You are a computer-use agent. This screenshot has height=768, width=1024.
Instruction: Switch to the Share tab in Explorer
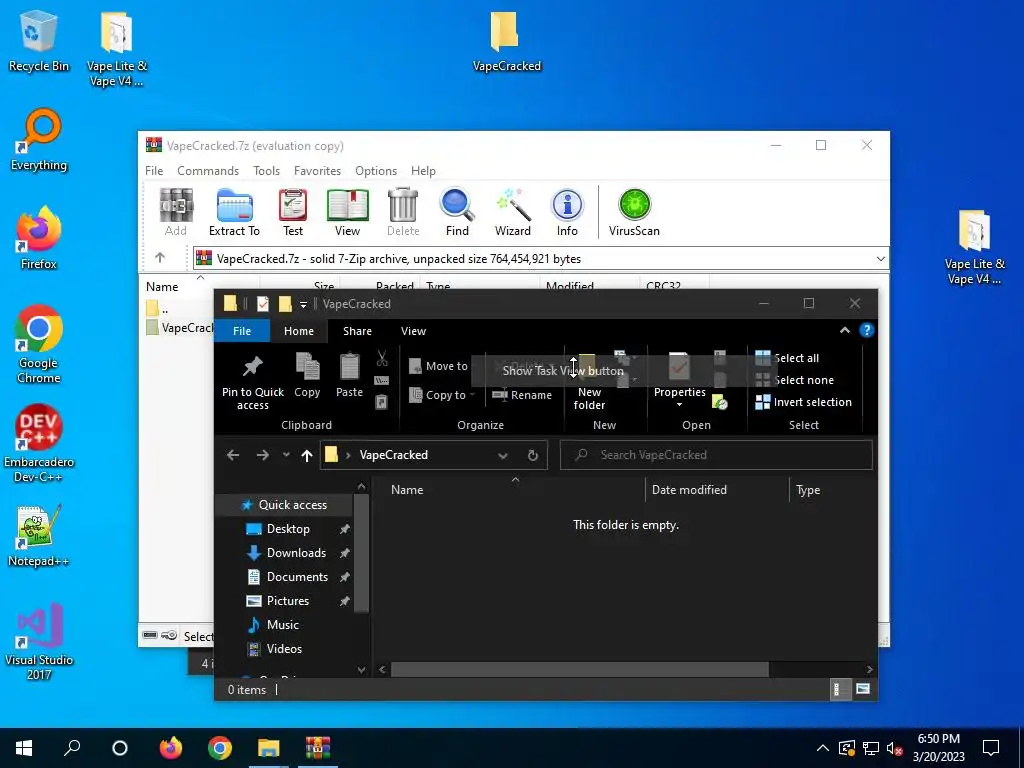(357, 331)
